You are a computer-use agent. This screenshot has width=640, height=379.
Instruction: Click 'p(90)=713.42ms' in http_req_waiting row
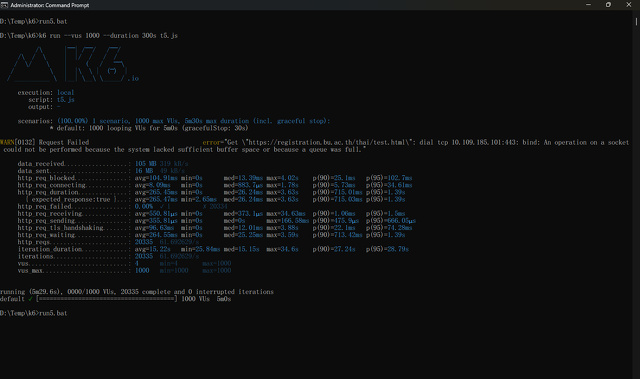pyautogui.click(x=338, y=235)
